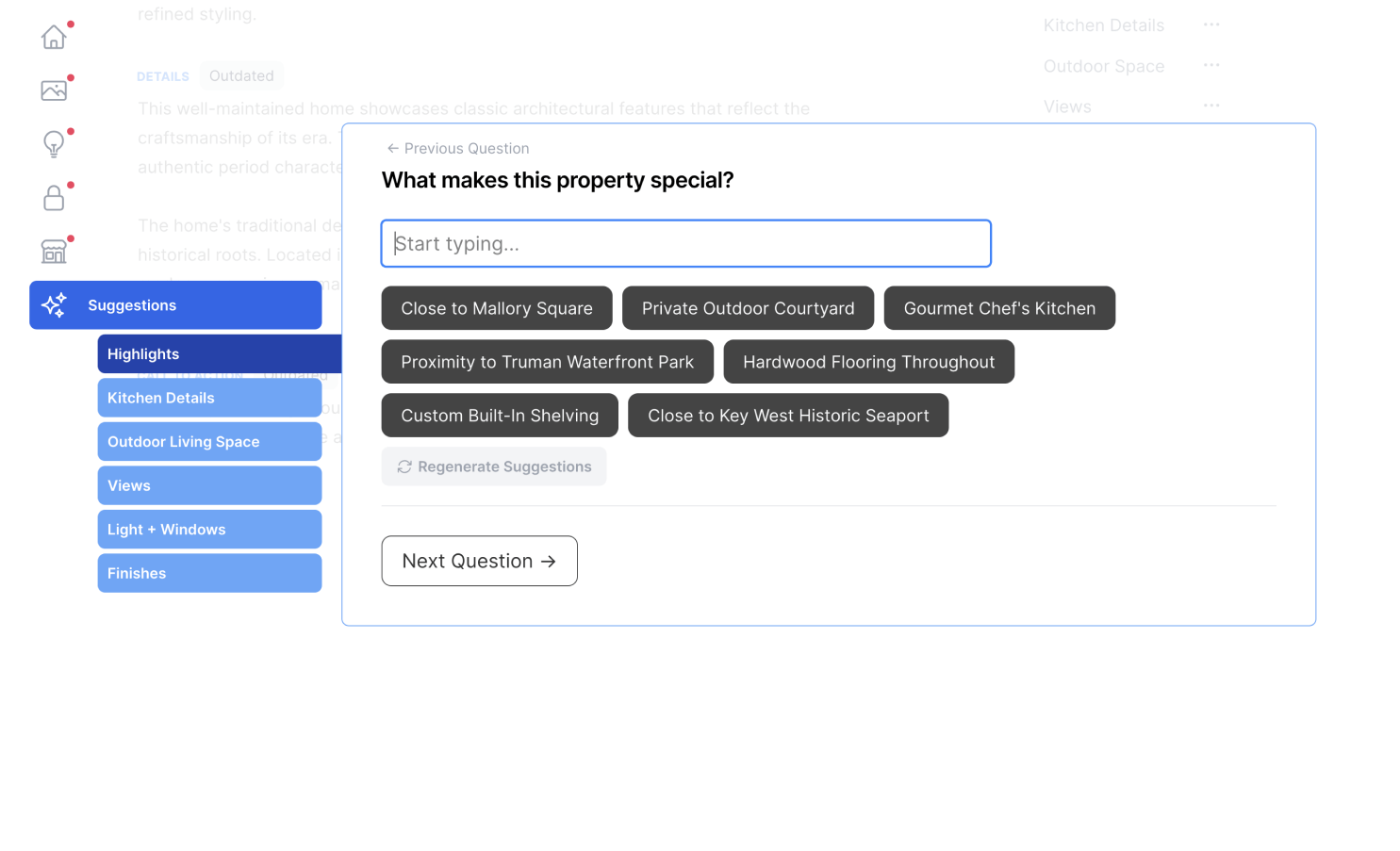Screen dimensions: 1400x851
Task: Go back via Previous Question link
Action: pyautogui.click(x=458, y=149)
